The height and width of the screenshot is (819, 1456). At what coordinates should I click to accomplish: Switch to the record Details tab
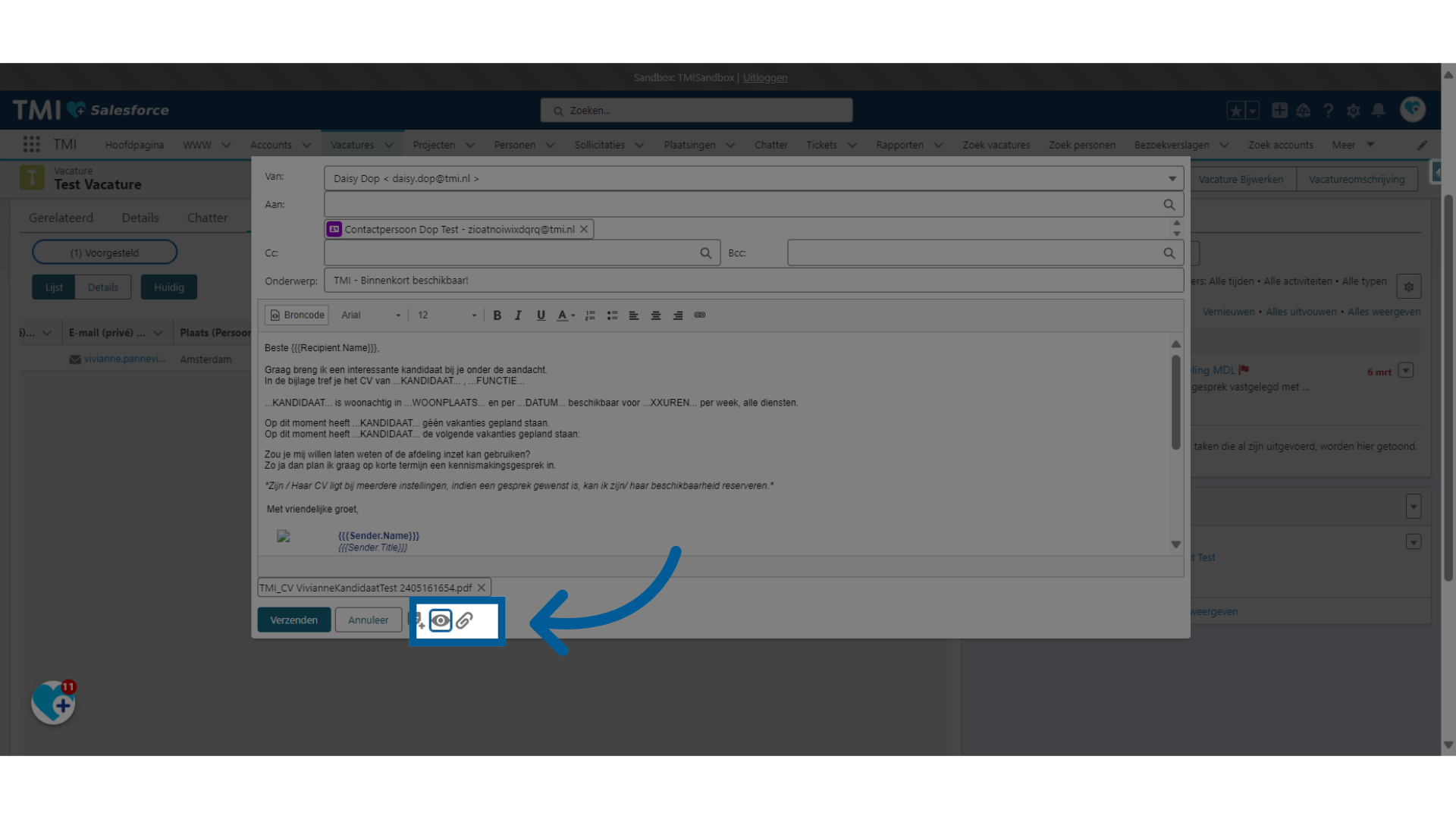[x=140, y=218]
